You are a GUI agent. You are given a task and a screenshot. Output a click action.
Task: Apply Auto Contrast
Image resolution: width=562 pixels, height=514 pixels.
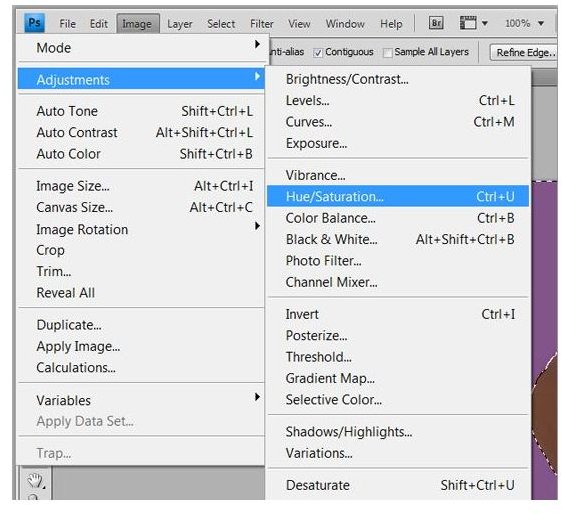(x=142, y=133)
